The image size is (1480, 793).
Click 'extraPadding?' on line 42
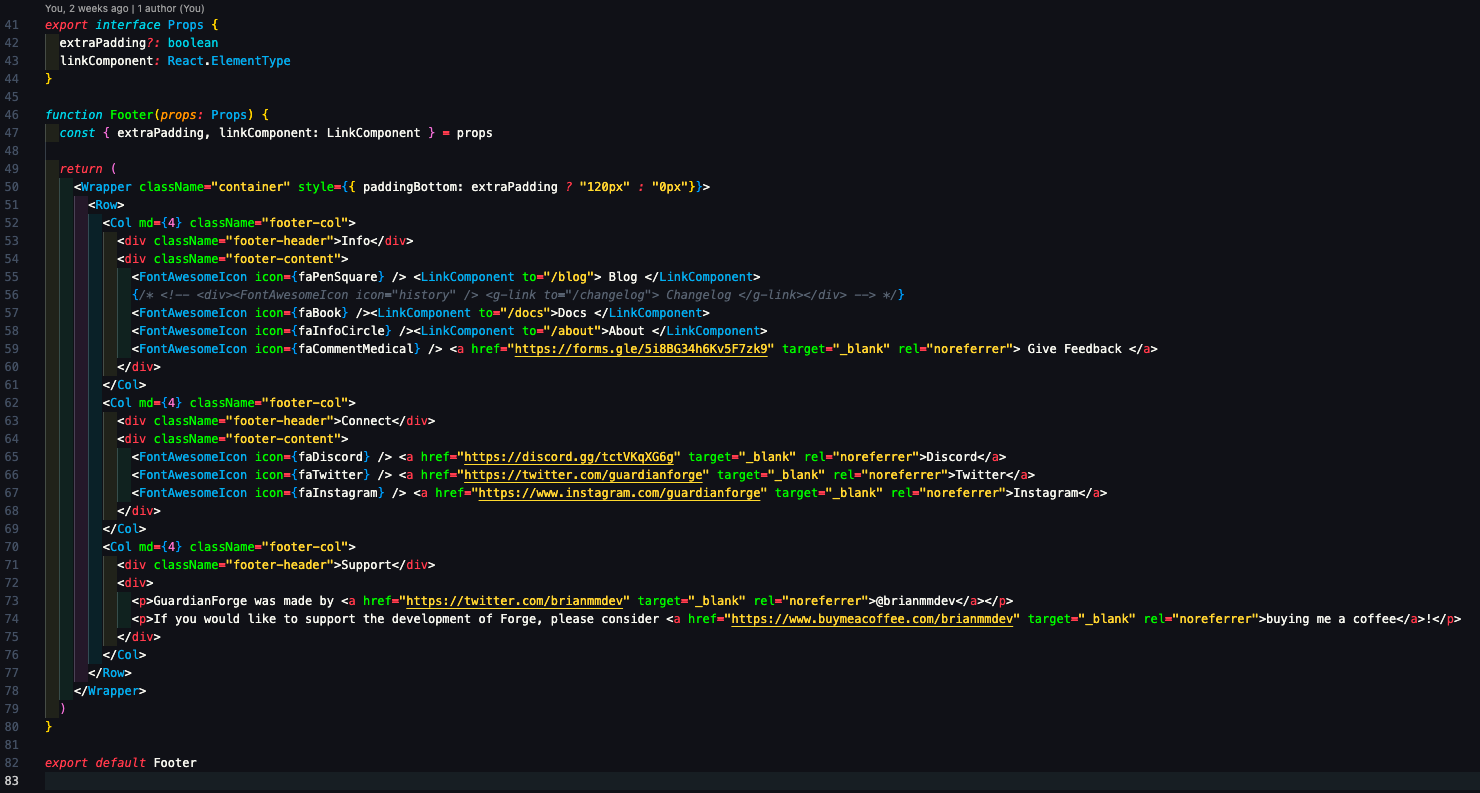click(x=106, y=43)
